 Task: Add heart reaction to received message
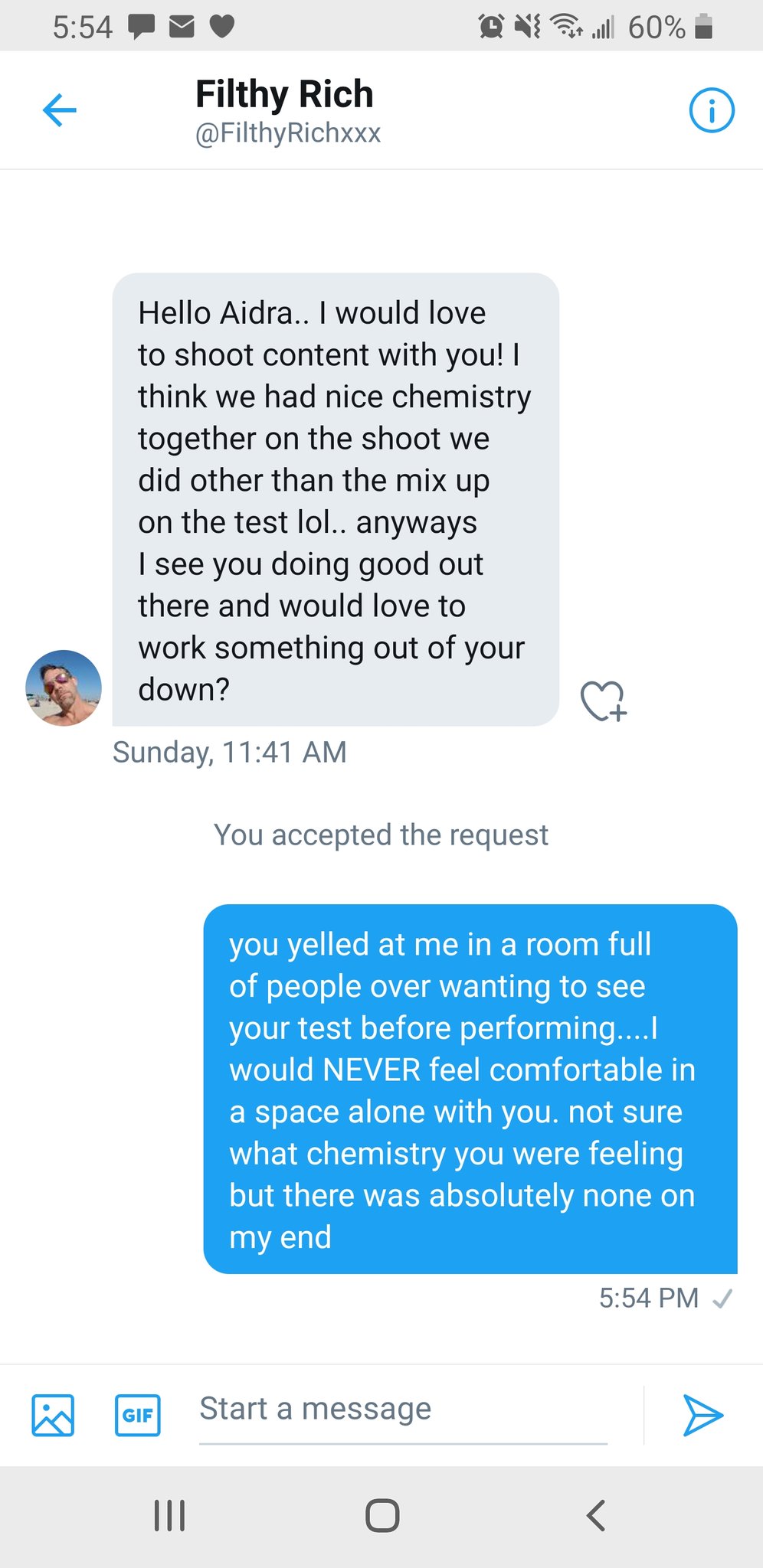(603, 701)
